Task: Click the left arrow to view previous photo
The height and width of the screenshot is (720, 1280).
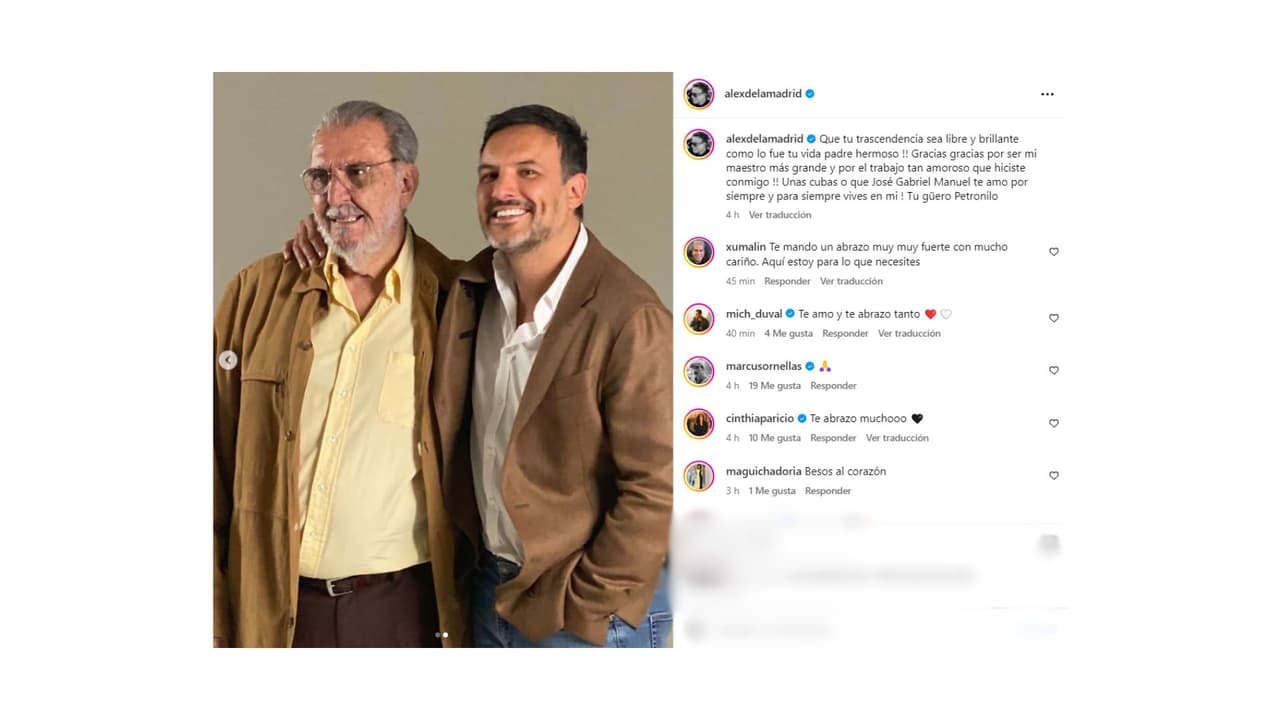Action: pos(227,359)
